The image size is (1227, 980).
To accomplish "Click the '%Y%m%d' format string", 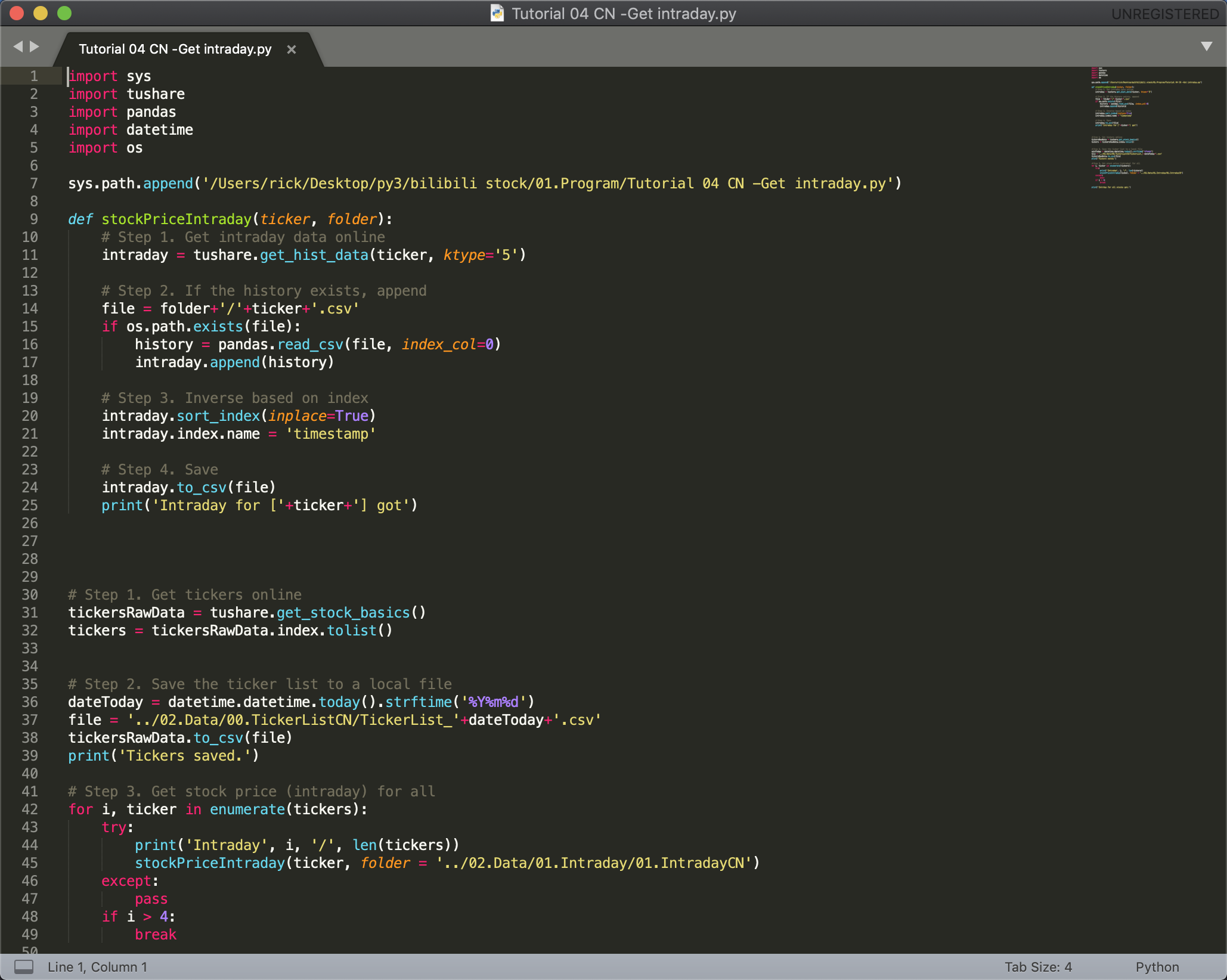I will 494,702.
